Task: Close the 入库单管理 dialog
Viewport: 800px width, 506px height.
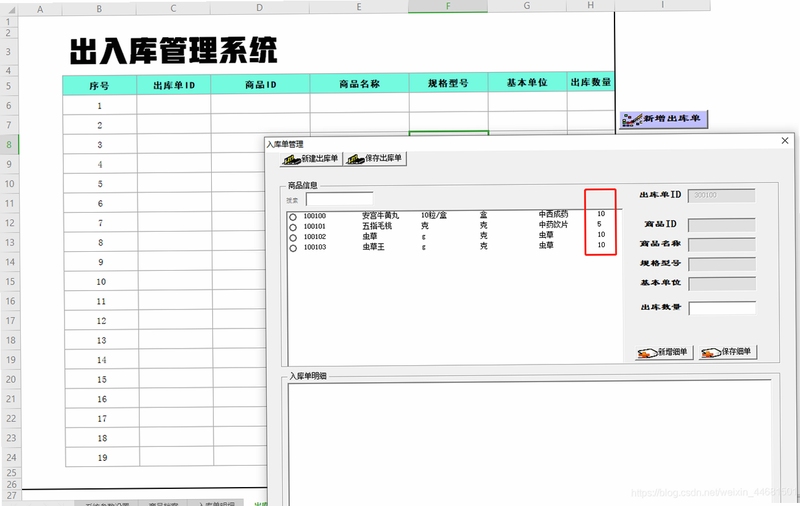Action: click(x=785, y=141)
